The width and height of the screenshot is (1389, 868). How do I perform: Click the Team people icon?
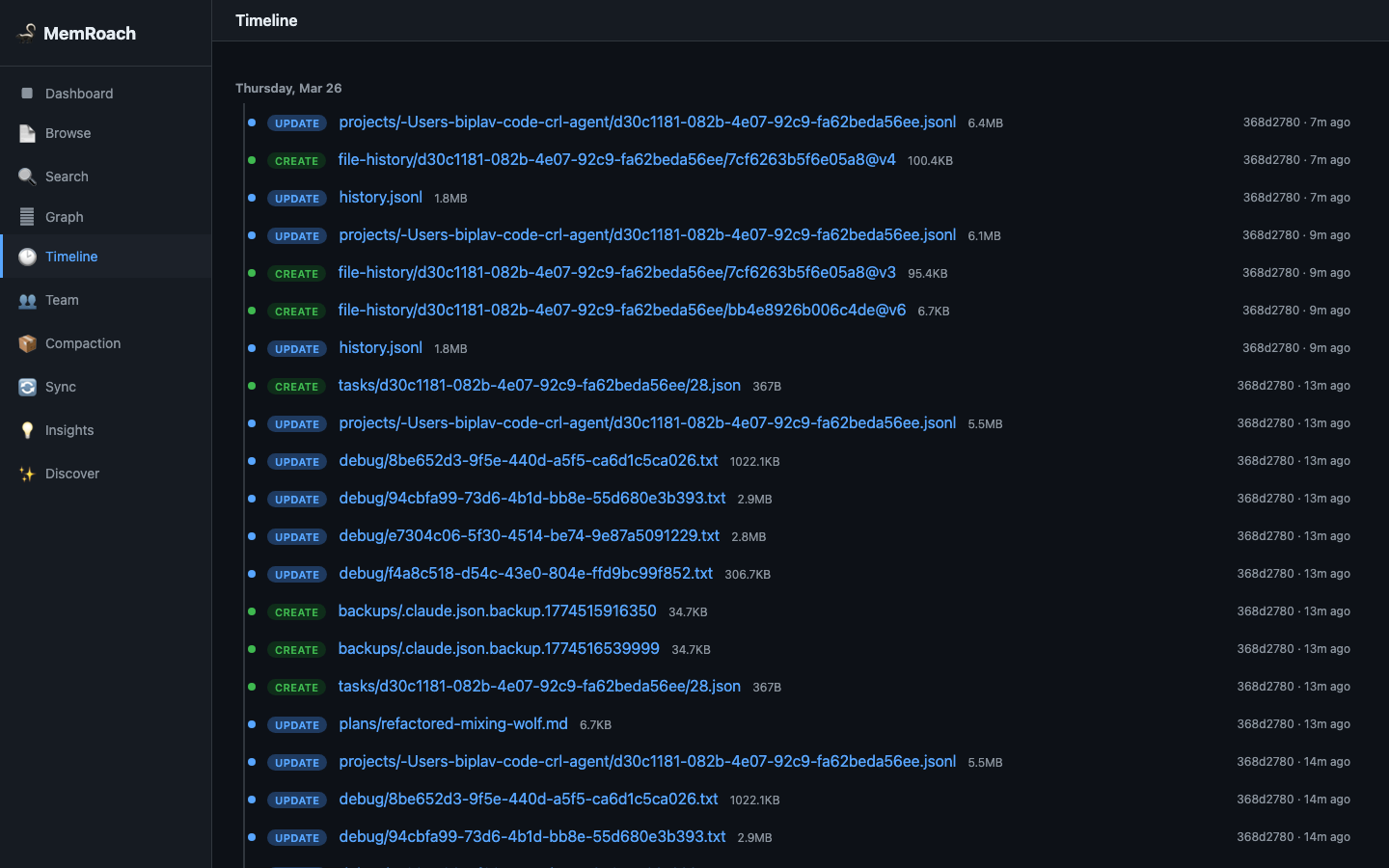point(27,300)
